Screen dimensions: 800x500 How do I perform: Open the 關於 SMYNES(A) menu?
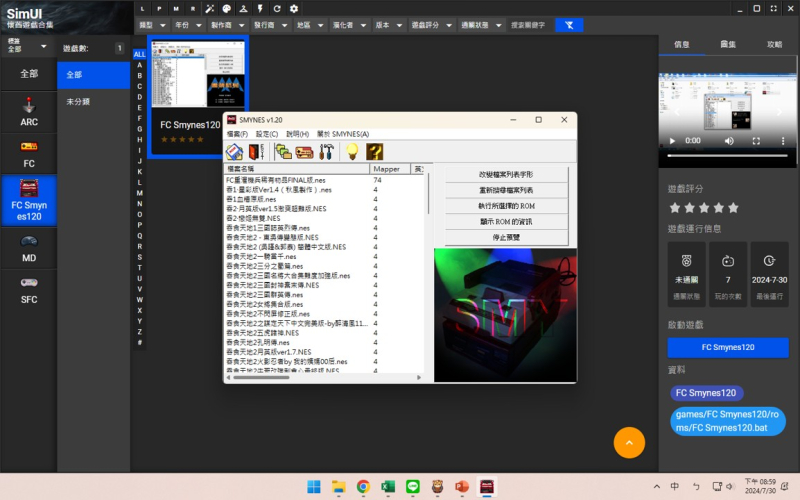tap(343, 134)
